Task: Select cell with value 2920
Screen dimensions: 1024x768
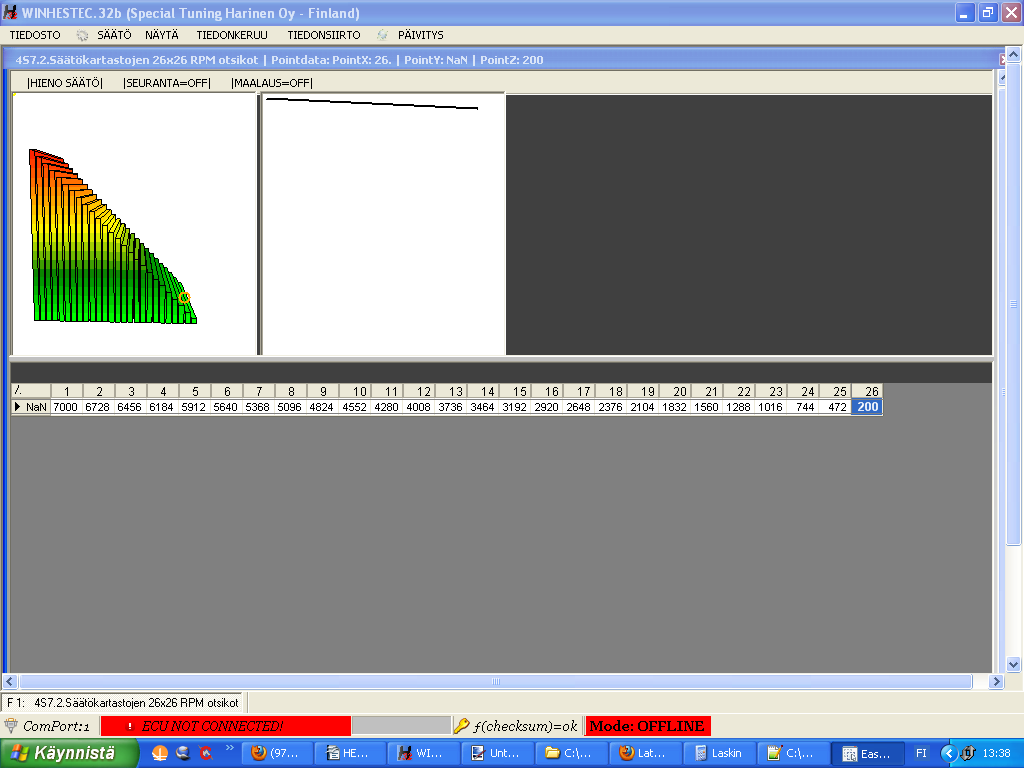Action: [547, 407]
